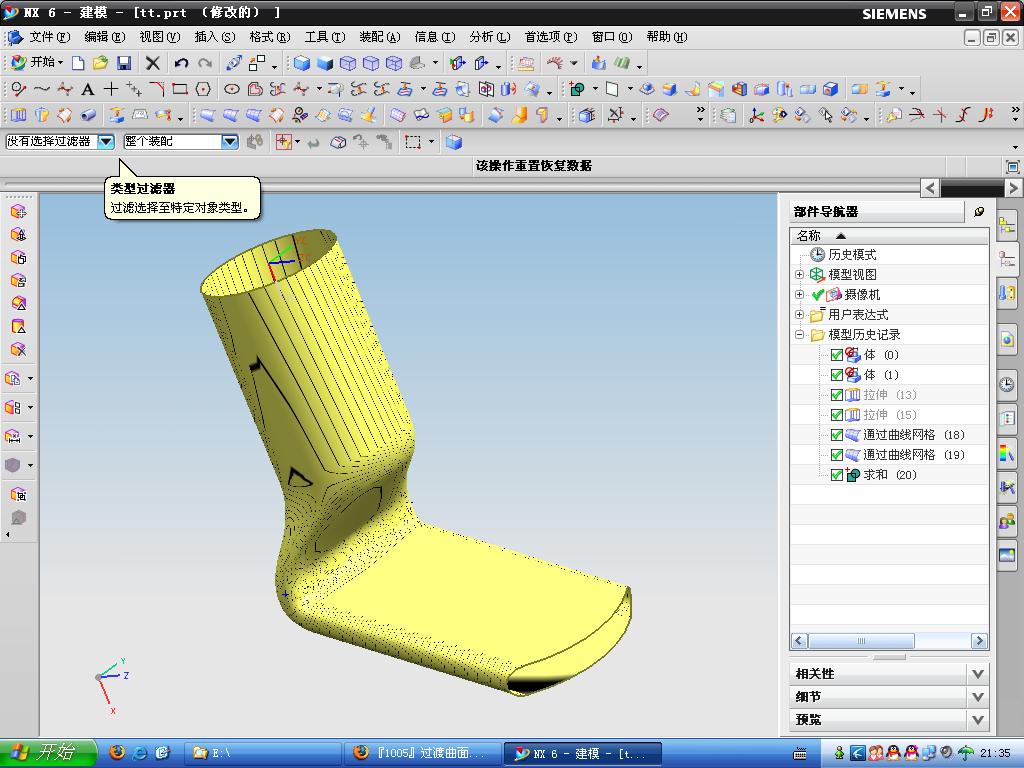The height and width of the screenshot is (768, 1024).
Task: Click the Delete X icon
Action: tap(152, 63)
